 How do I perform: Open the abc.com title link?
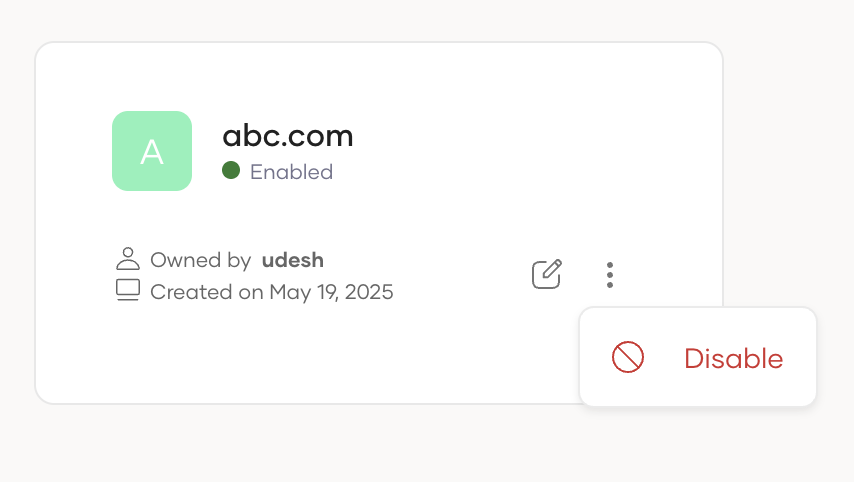[288, 136]
